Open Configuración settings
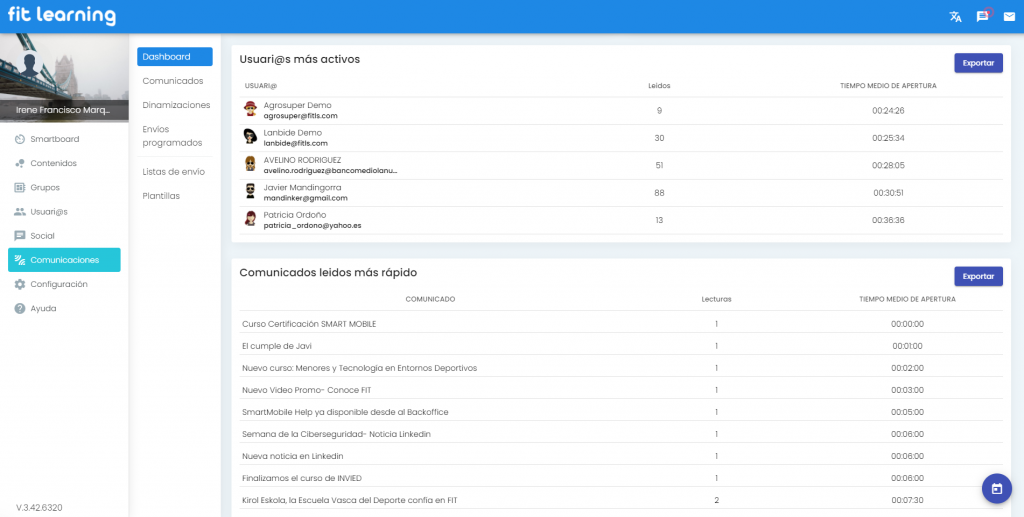 (58, 284)
